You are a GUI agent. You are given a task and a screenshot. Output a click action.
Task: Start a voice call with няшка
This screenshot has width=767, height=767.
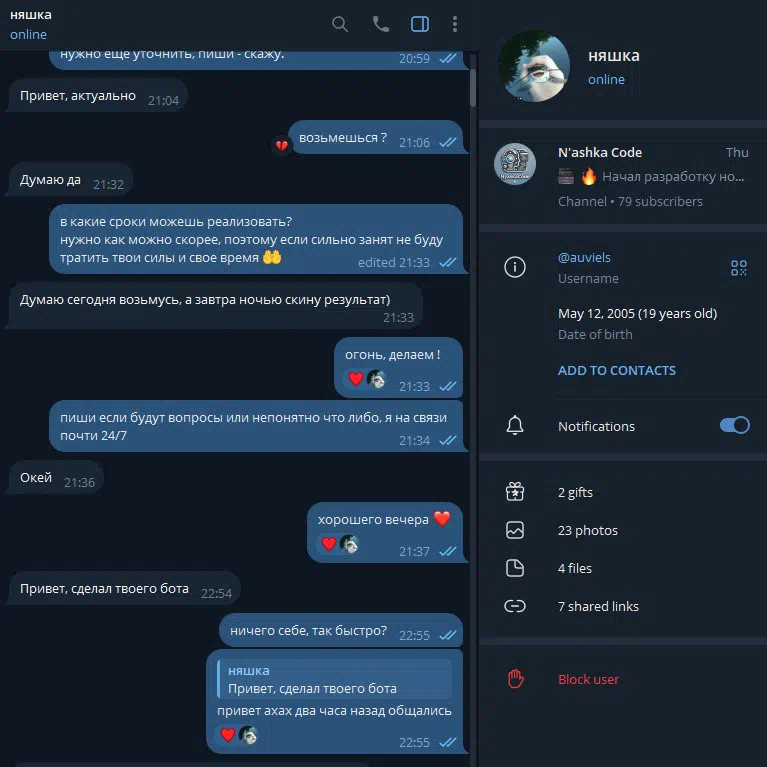pyautogui.click(x=381, y=24)
